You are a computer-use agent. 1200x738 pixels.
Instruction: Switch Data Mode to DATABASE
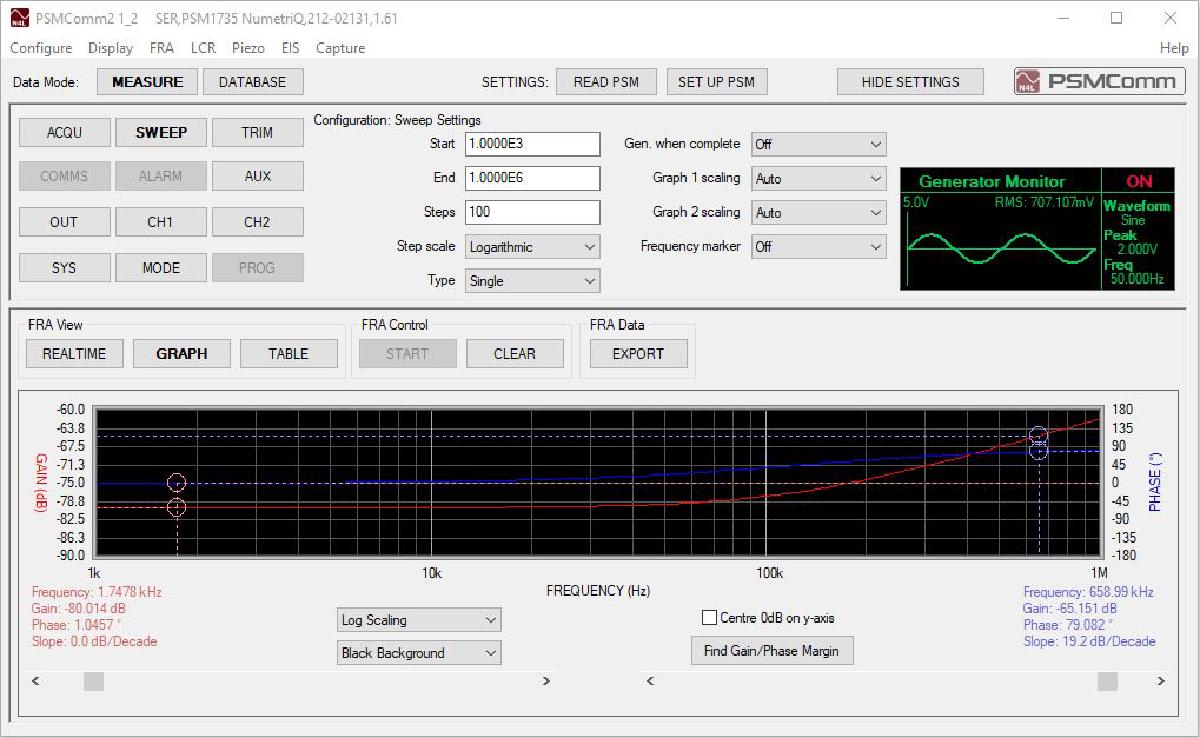[x=252, y=81]
